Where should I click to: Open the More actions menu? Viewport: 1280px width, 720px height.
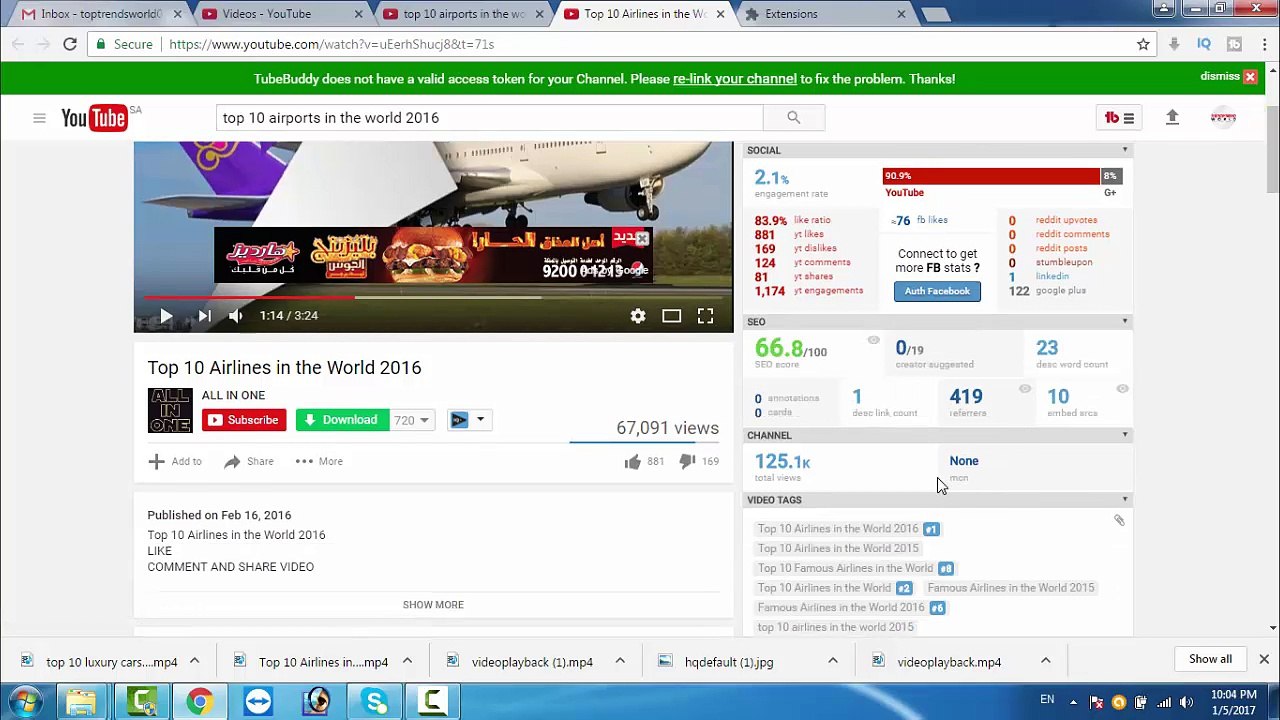[x=319, y=461]
